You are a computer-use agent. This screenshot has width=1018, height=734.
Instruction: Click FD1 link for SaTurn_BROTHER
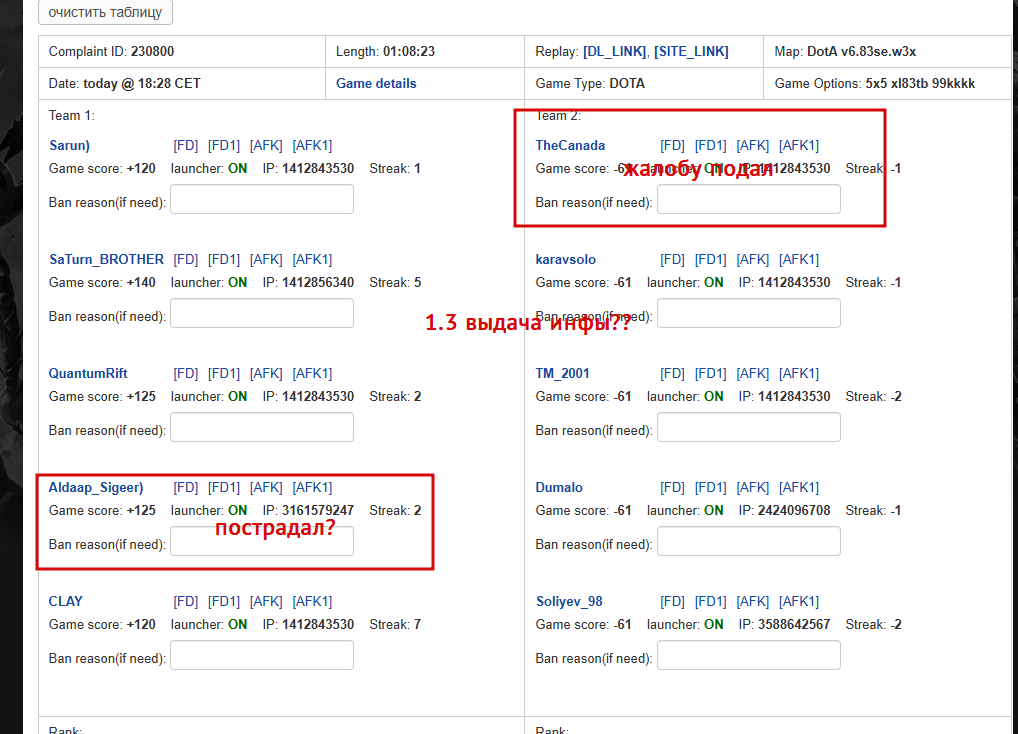(x=224, y=260)
